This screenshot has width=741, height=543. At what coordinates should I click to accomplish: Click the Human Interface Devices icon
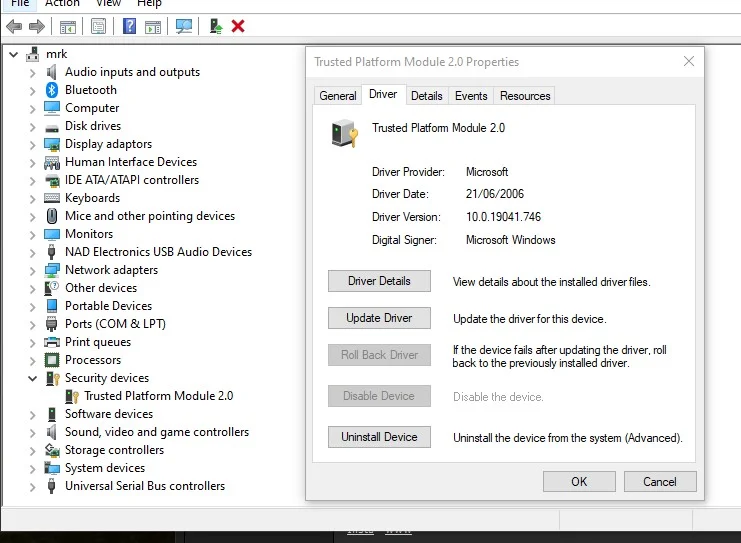coord(52,163)
